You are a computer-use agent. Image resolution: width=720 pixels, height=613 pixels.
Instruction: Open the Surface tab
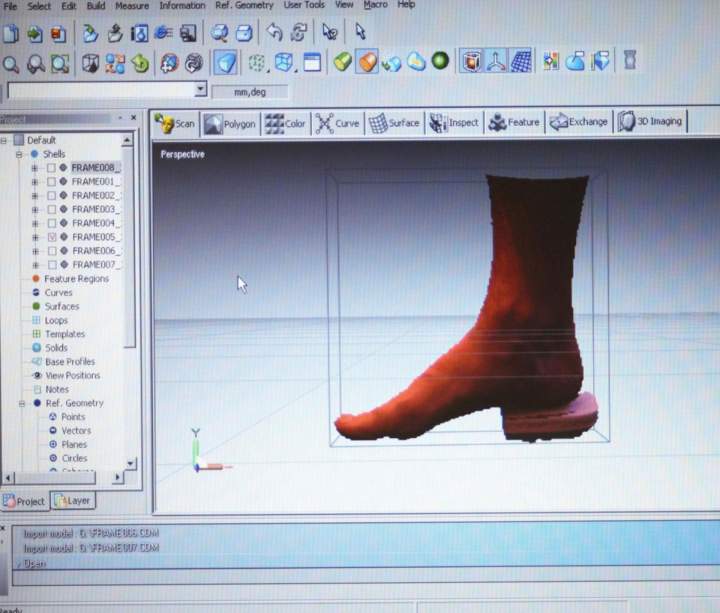coord(394,123)
